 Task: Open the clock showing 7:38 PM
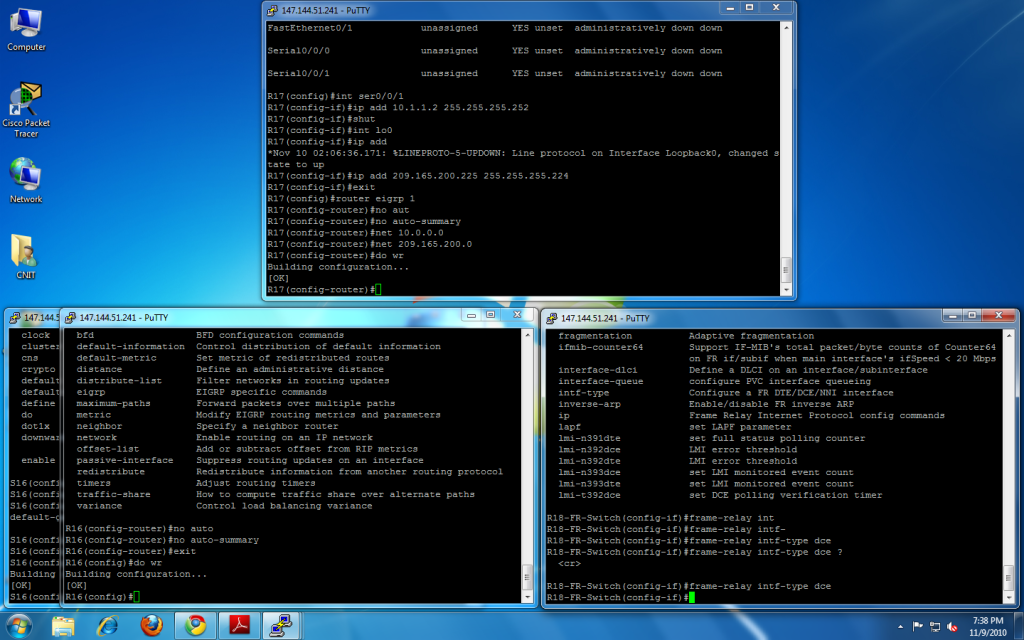click(x=987, y=626)
